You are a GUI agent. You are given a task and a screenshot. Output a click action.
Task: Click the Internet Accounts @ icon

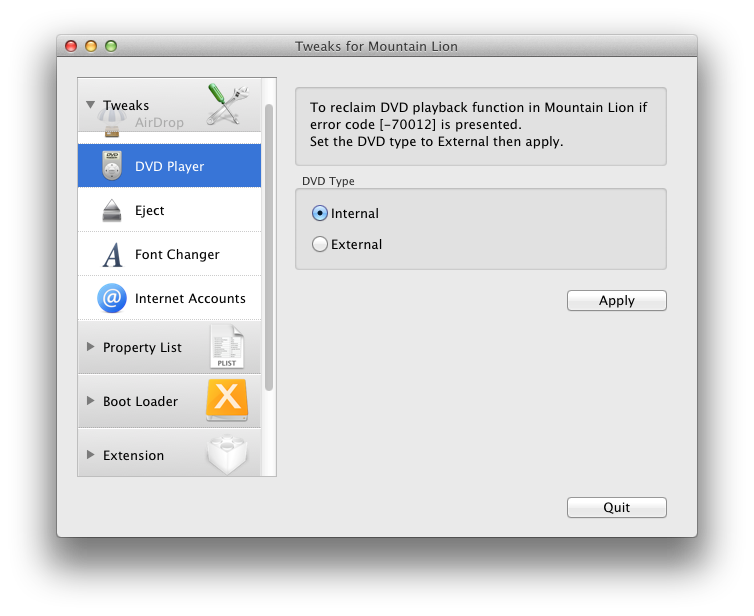pyautogui.click(x=112, y=298)
